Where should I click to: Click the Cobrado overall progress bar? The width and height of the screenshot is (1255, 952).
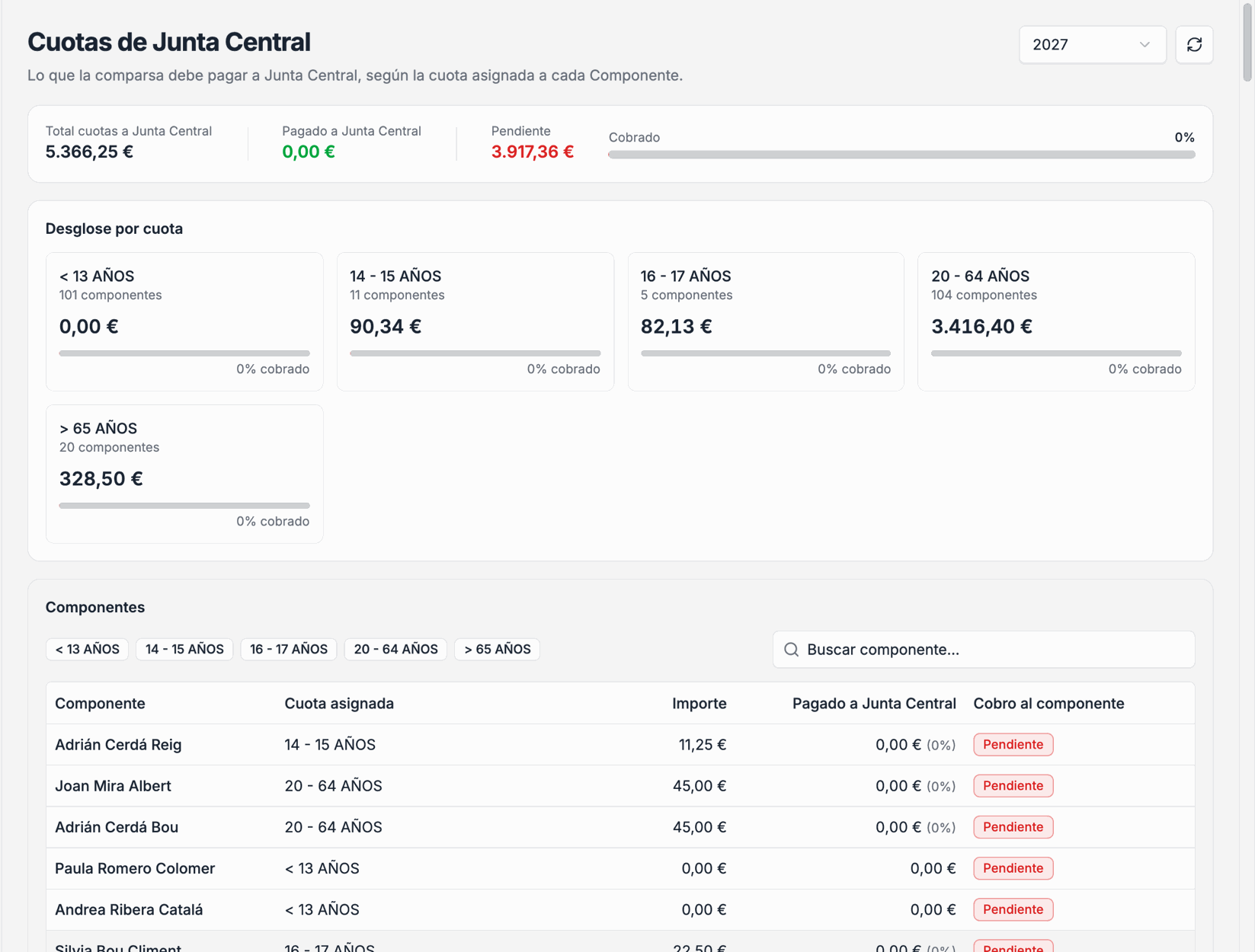[x=901, y=155]
